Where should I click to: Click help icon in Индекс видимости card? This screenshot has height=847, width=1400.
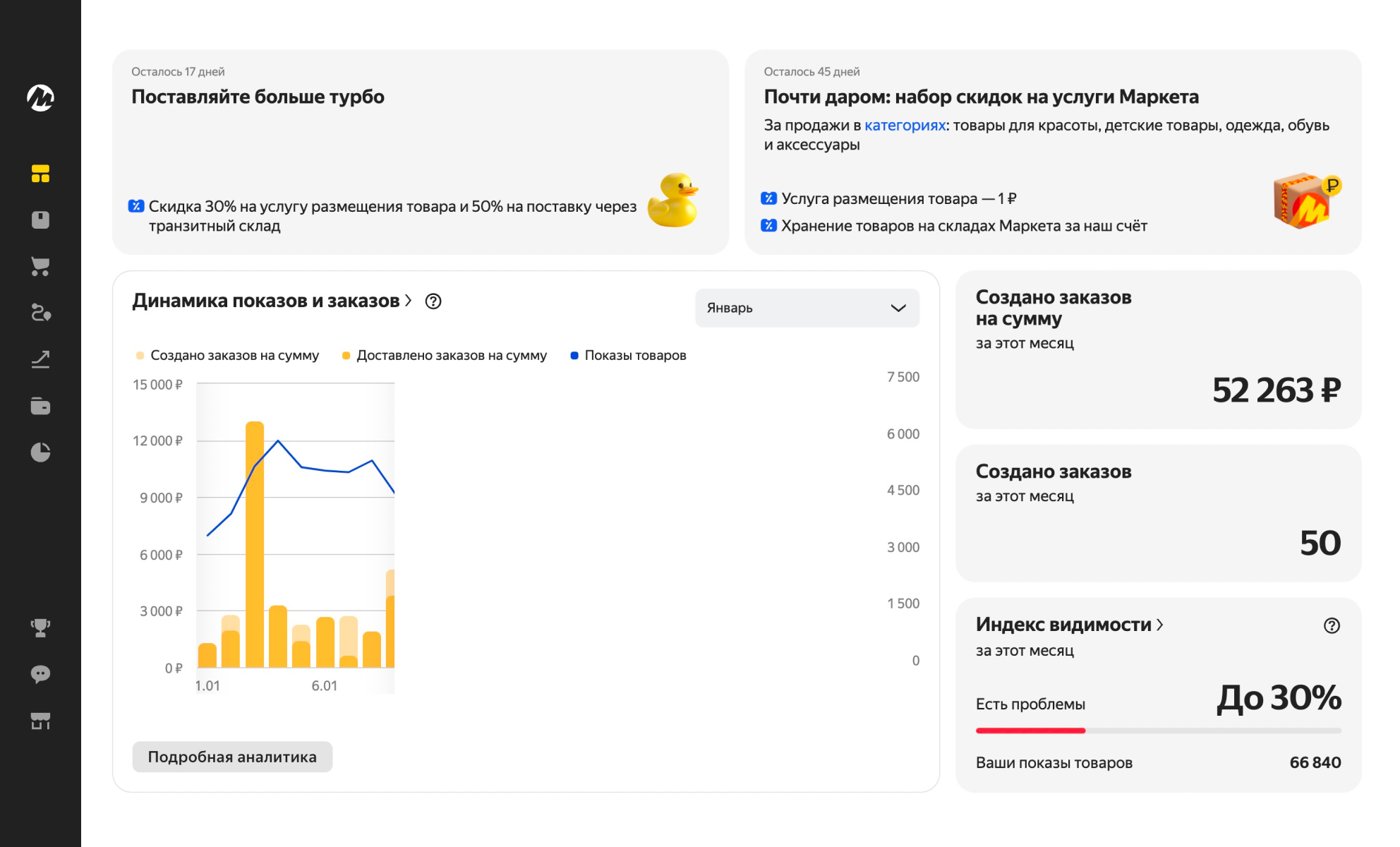(x=1331, y=625)
